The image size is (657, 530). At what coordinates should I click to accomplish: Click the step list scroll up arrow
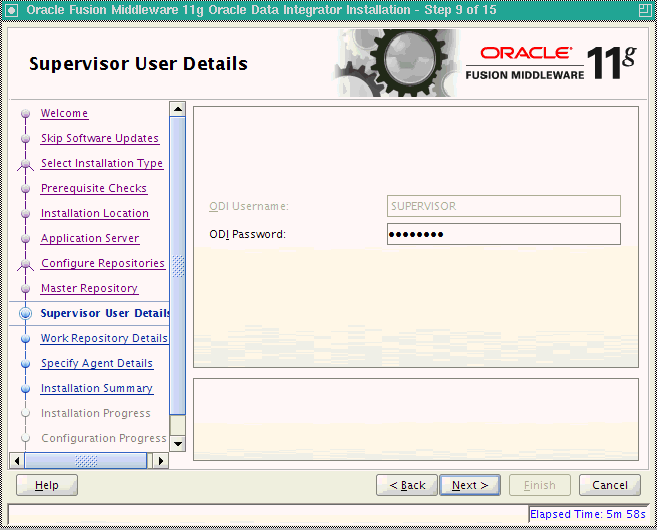coord(178,109)
